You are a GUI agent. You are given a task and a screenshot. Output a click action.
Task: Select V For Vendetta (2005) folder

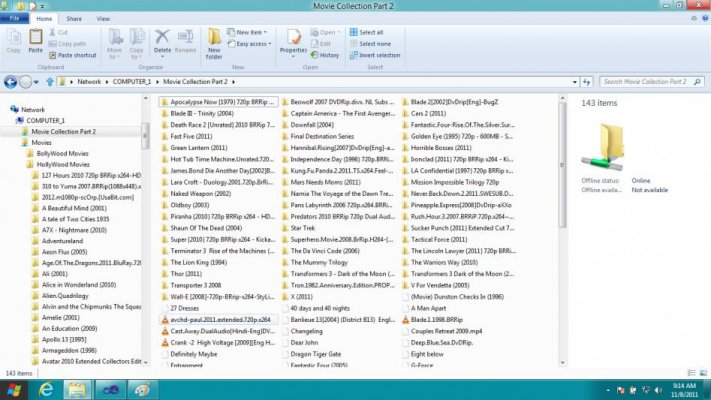point(440,285)
